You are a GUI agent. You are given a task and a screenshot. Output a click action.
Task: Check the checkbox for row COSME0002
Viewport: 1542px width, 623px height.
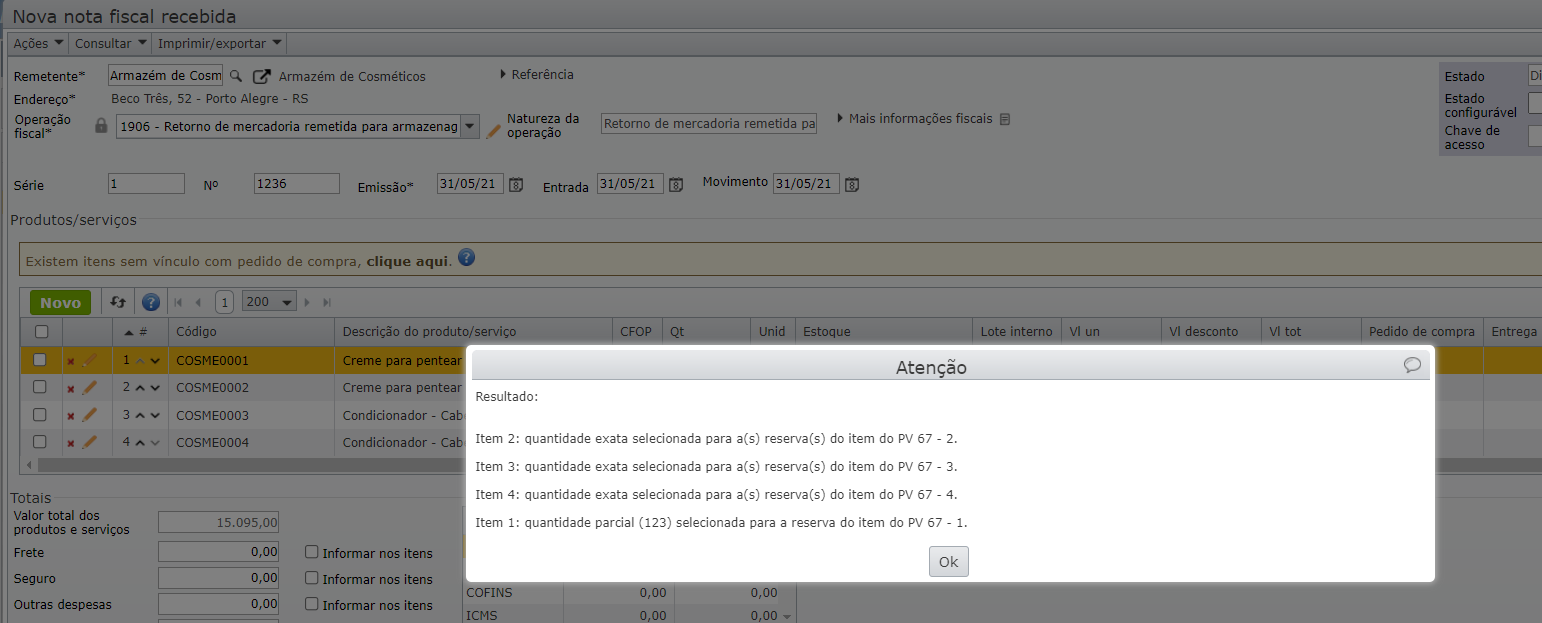coord(40,387)
